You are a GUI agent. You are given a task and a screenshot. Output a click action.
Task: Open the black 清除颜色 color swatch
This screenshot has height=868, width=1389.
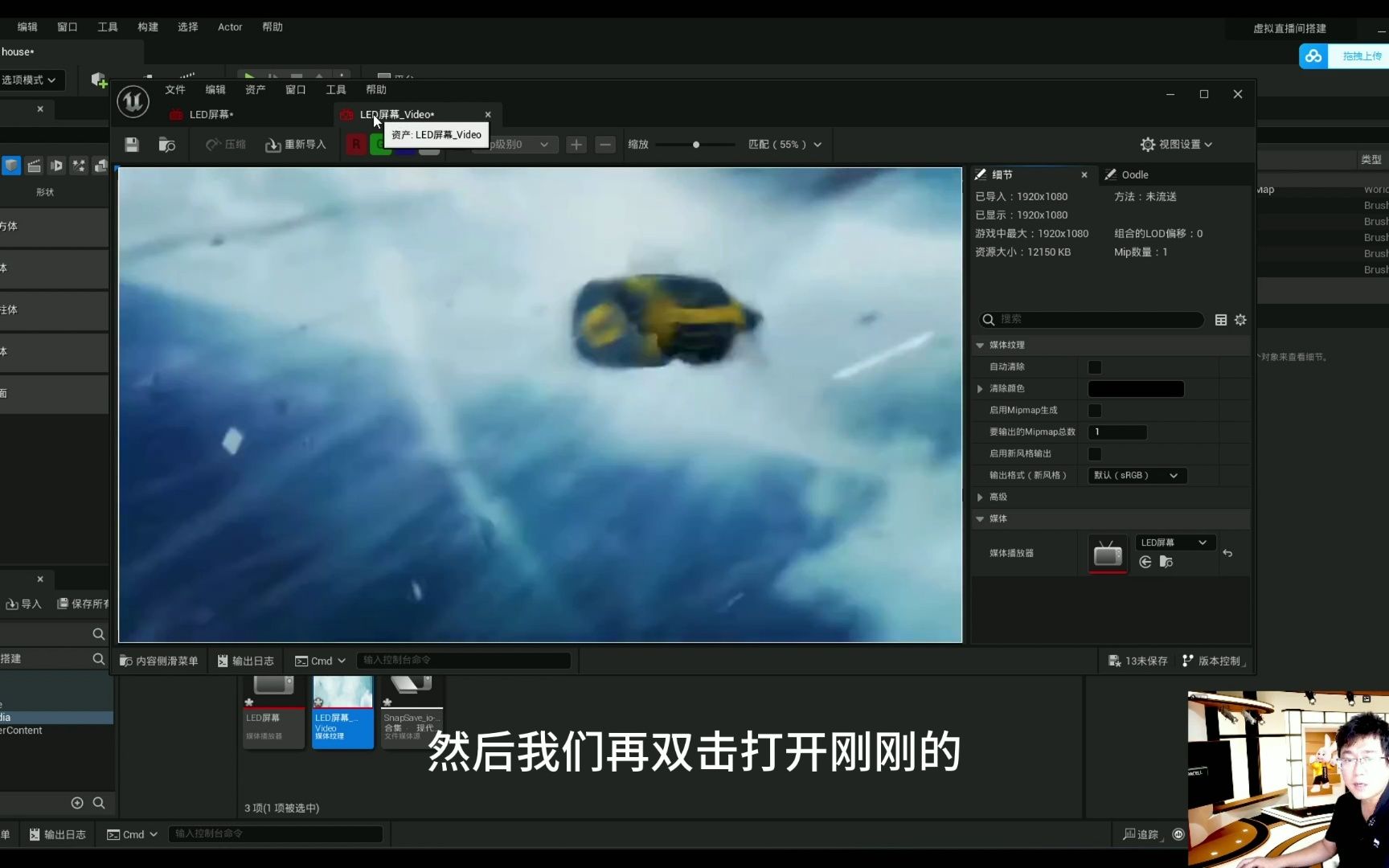1136,389
